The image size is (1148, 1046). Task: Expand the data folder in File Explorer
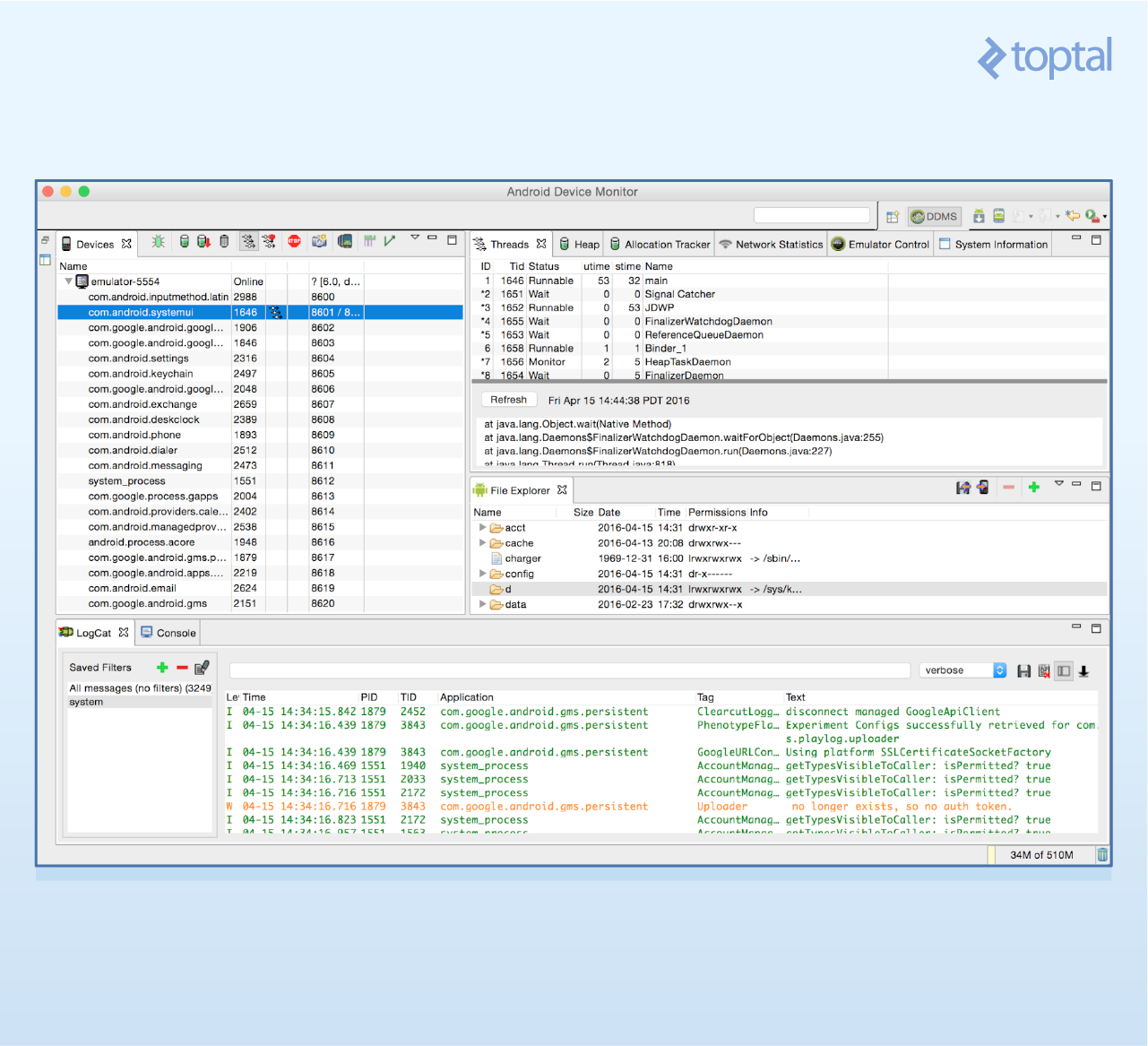click(483, 604)
